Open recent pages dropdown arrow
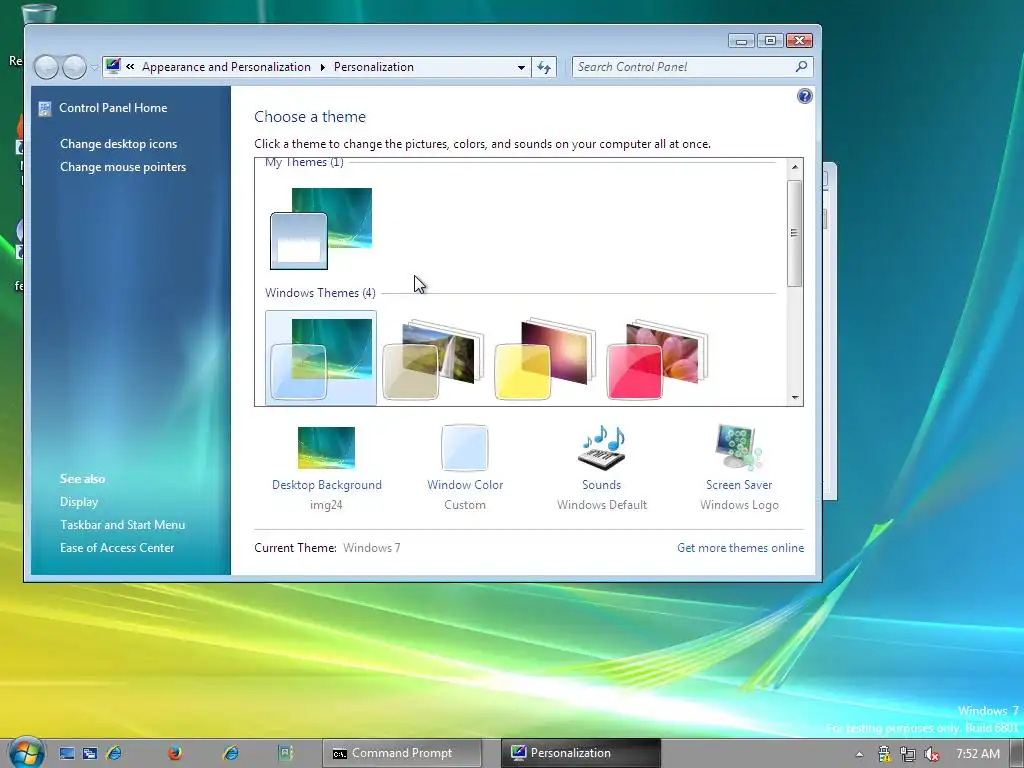This screenshot has width=1024, height=768. click(x=95, y=67)
